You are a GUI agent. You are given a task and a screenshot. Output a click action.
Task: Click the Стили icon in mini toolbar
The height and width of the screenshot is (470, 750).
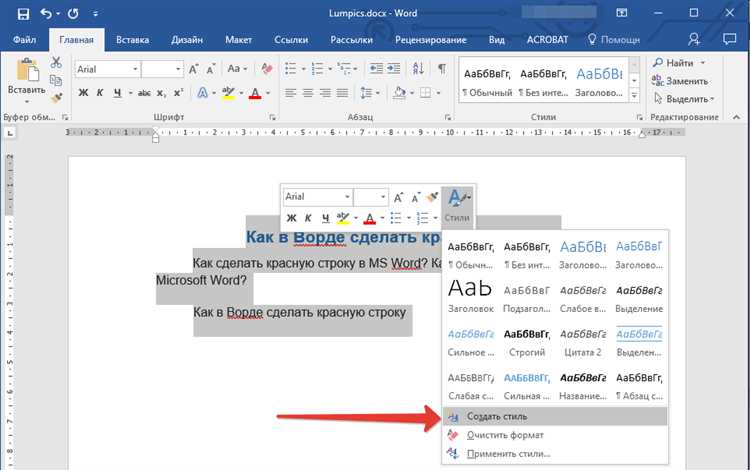coord(458,205)
